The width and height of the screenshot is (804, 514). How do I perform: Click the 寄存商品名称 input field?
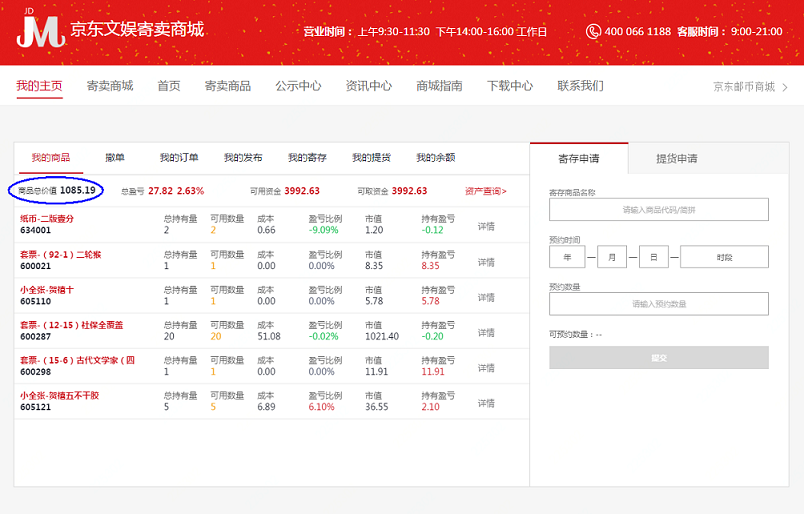tap(658, 210)
